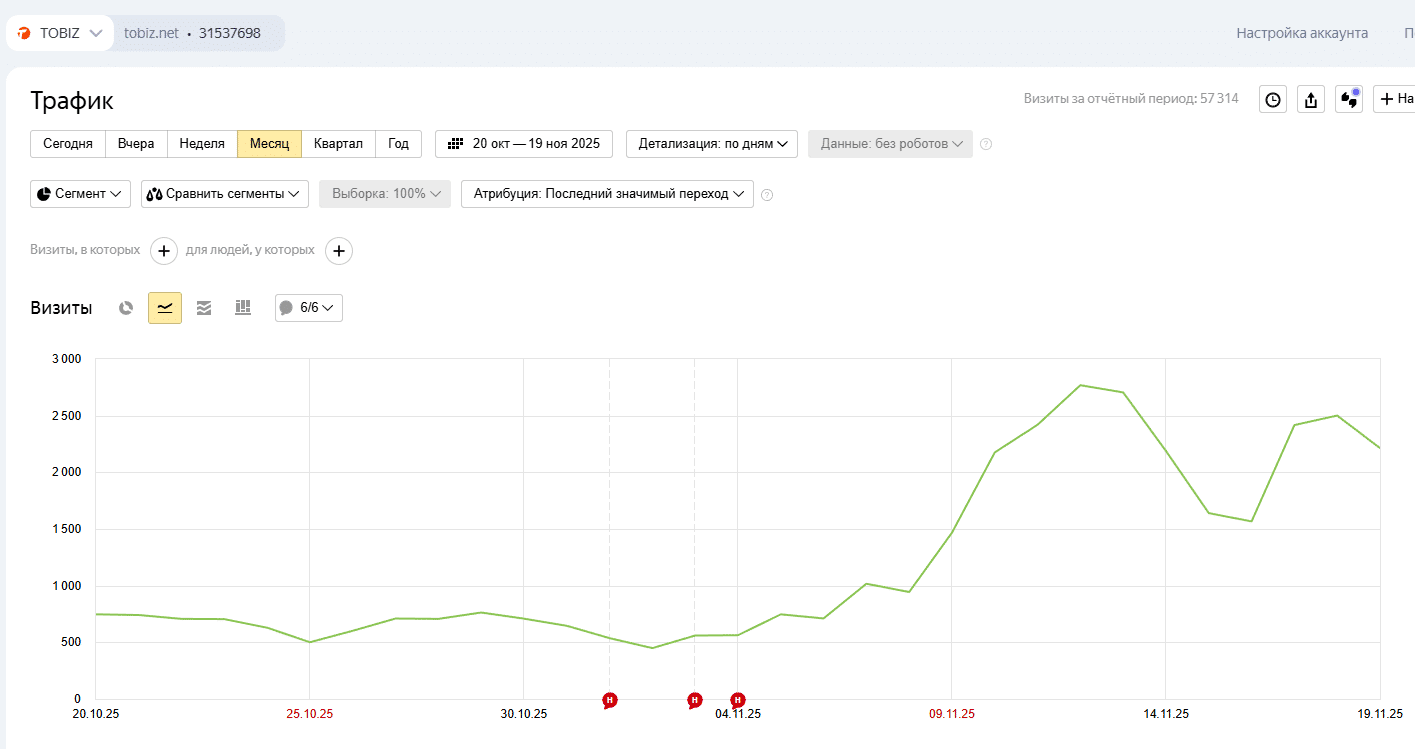Select the 'Квартал' period
The height and width of the screenshot is (749, 1415).
(x=338, y=144)
